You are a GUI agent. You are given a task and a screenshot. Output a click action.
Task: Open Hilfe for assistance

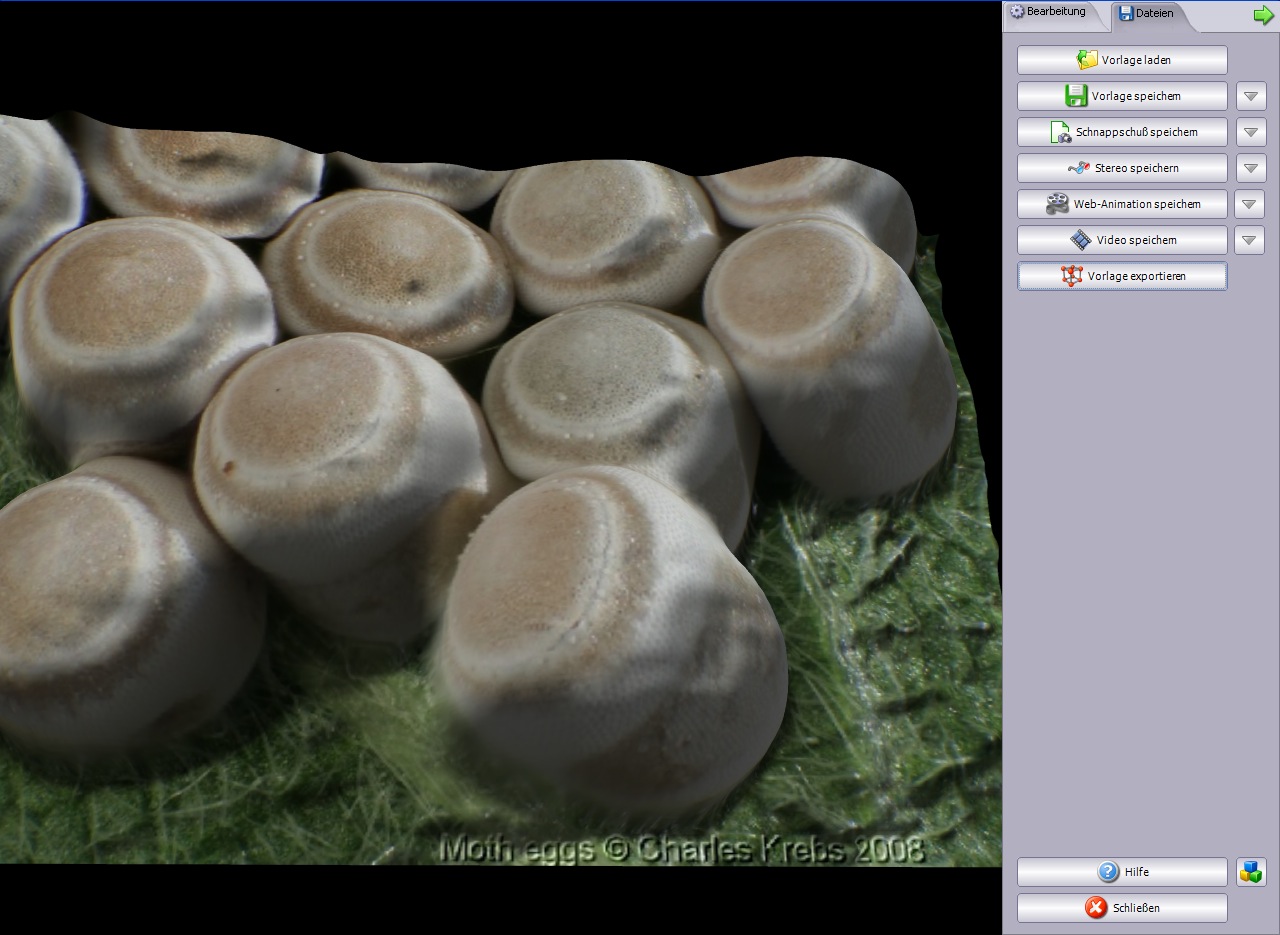[x=1122, y=871]
